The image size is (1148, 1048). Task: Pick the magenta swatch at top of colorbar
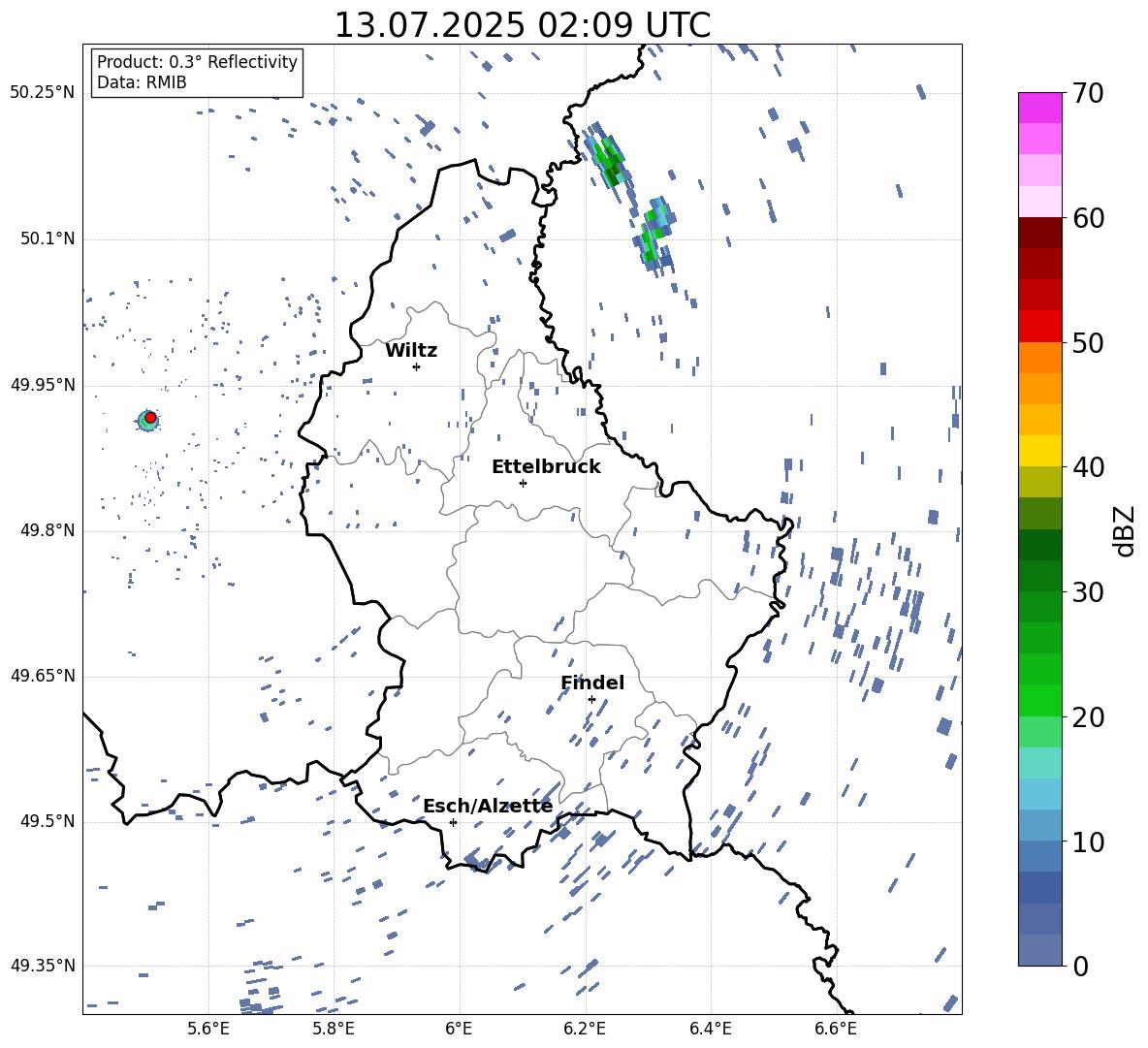(x=1039, y=108)
